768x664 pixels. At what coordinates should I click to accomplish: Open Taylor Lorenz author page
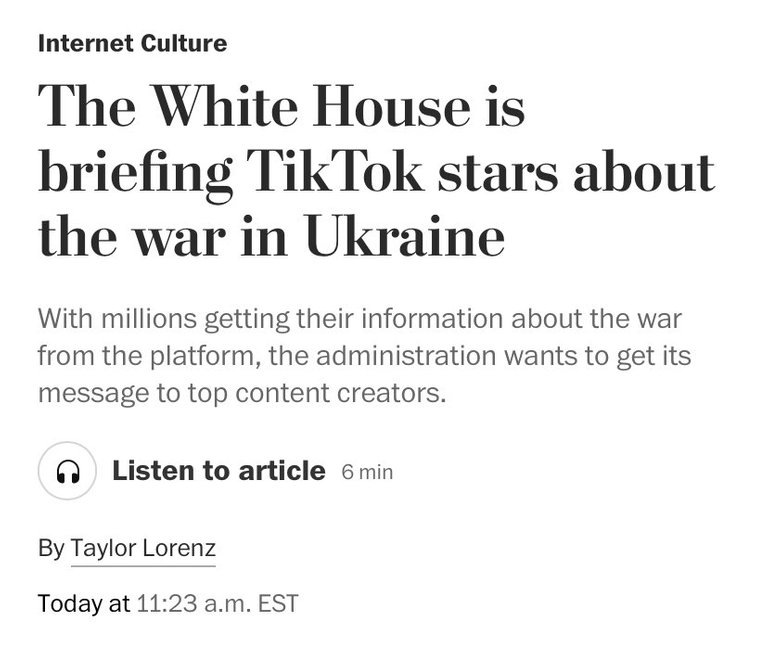(x=143, y=548)
